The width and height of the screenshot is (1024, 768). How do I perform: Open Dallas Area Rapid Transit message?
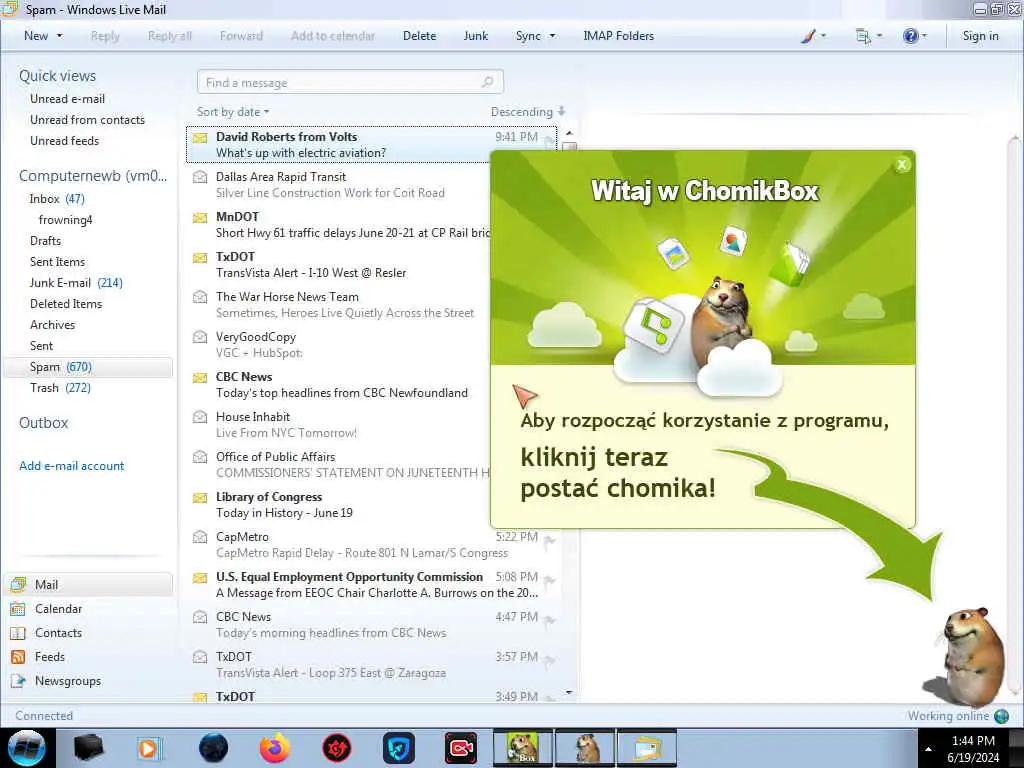pos(340,184)
